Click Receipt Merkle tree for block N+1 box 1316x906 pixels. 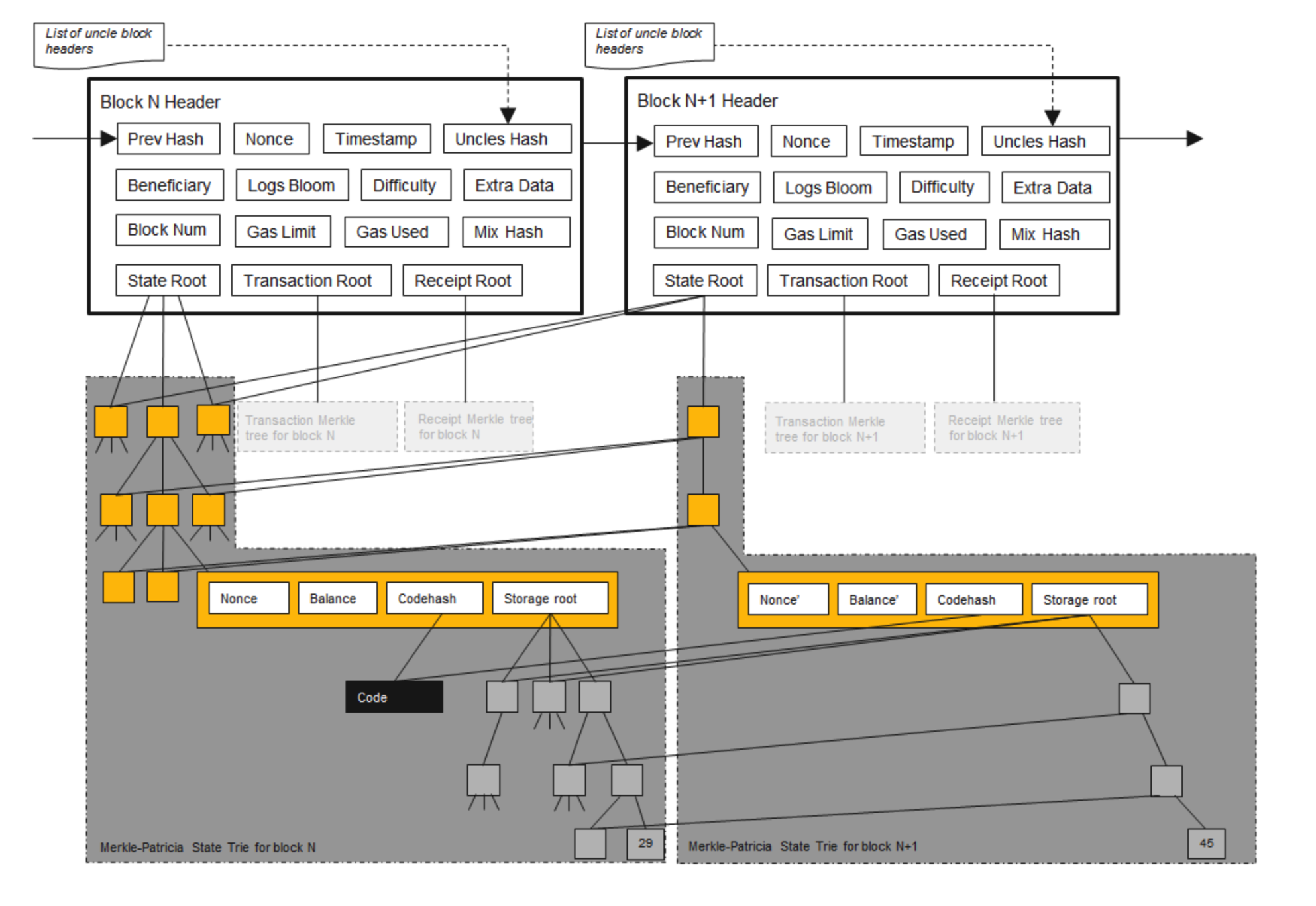[x=1007, y=428]
